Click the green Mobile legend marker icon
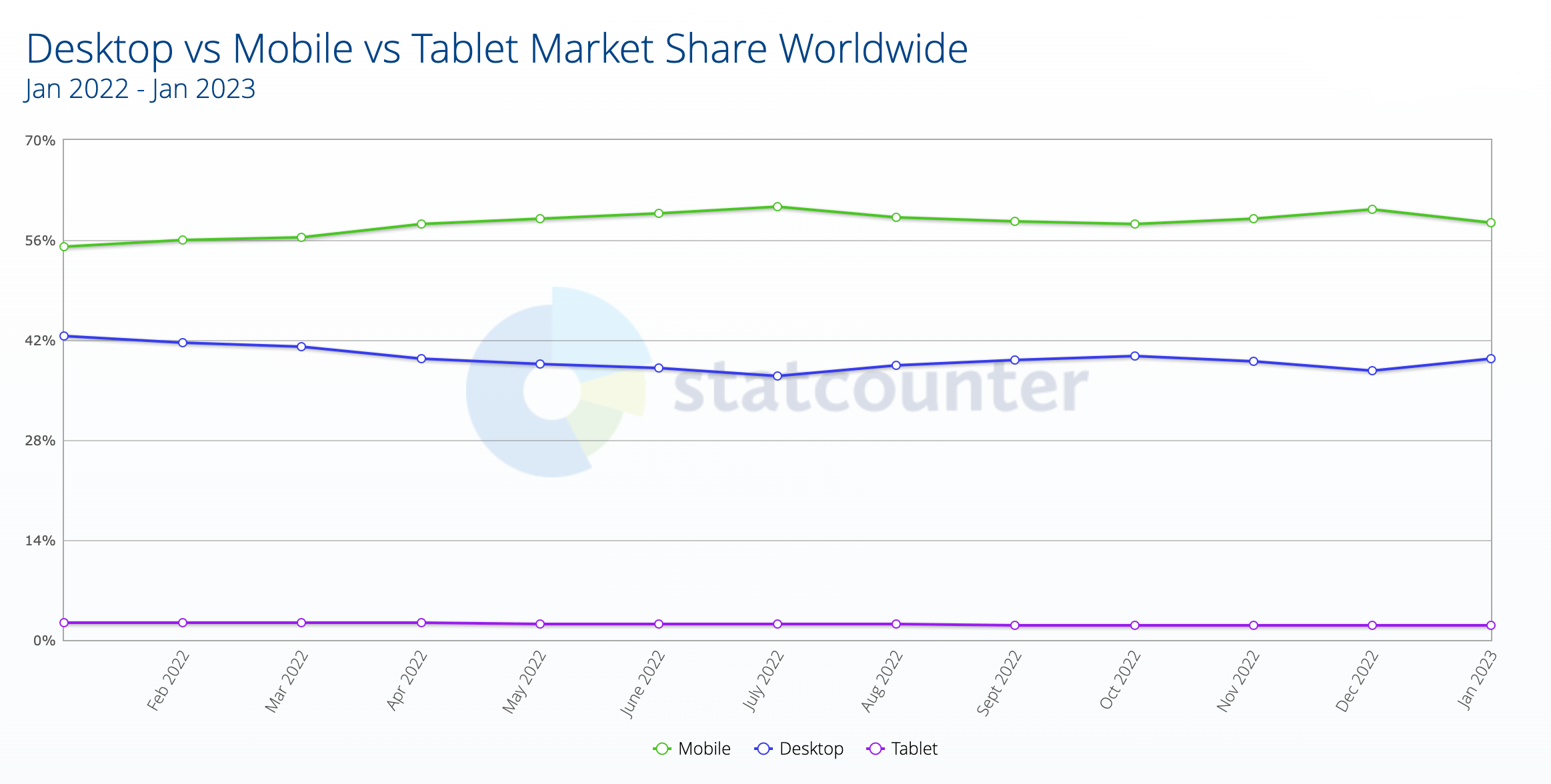 click(x=662, y=749)
